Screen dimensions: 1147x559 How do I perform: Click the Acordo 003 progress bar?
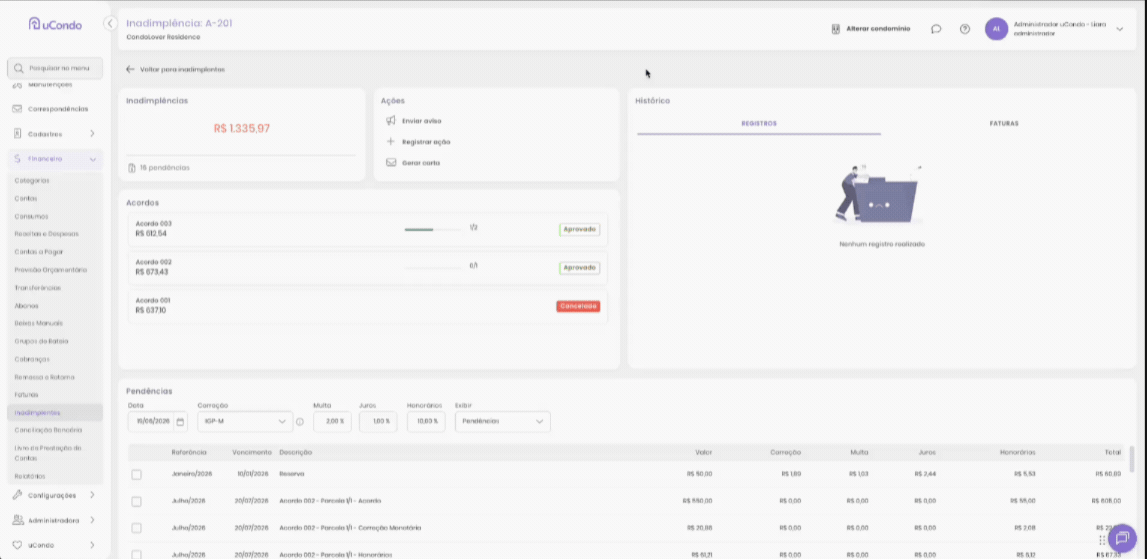coord(433,229)
